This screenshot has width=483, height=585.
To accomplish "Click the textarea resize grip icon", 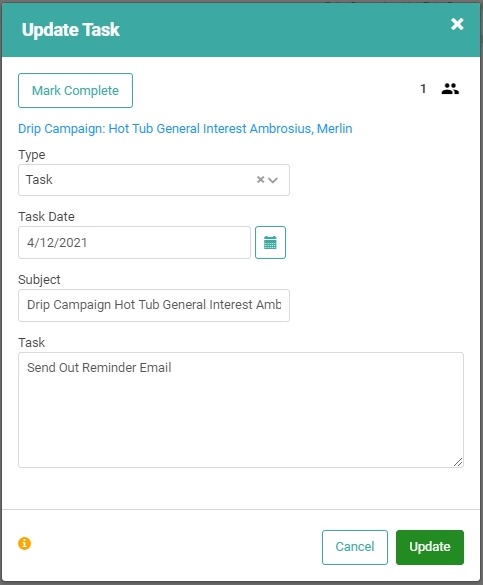I will (458, 462).
